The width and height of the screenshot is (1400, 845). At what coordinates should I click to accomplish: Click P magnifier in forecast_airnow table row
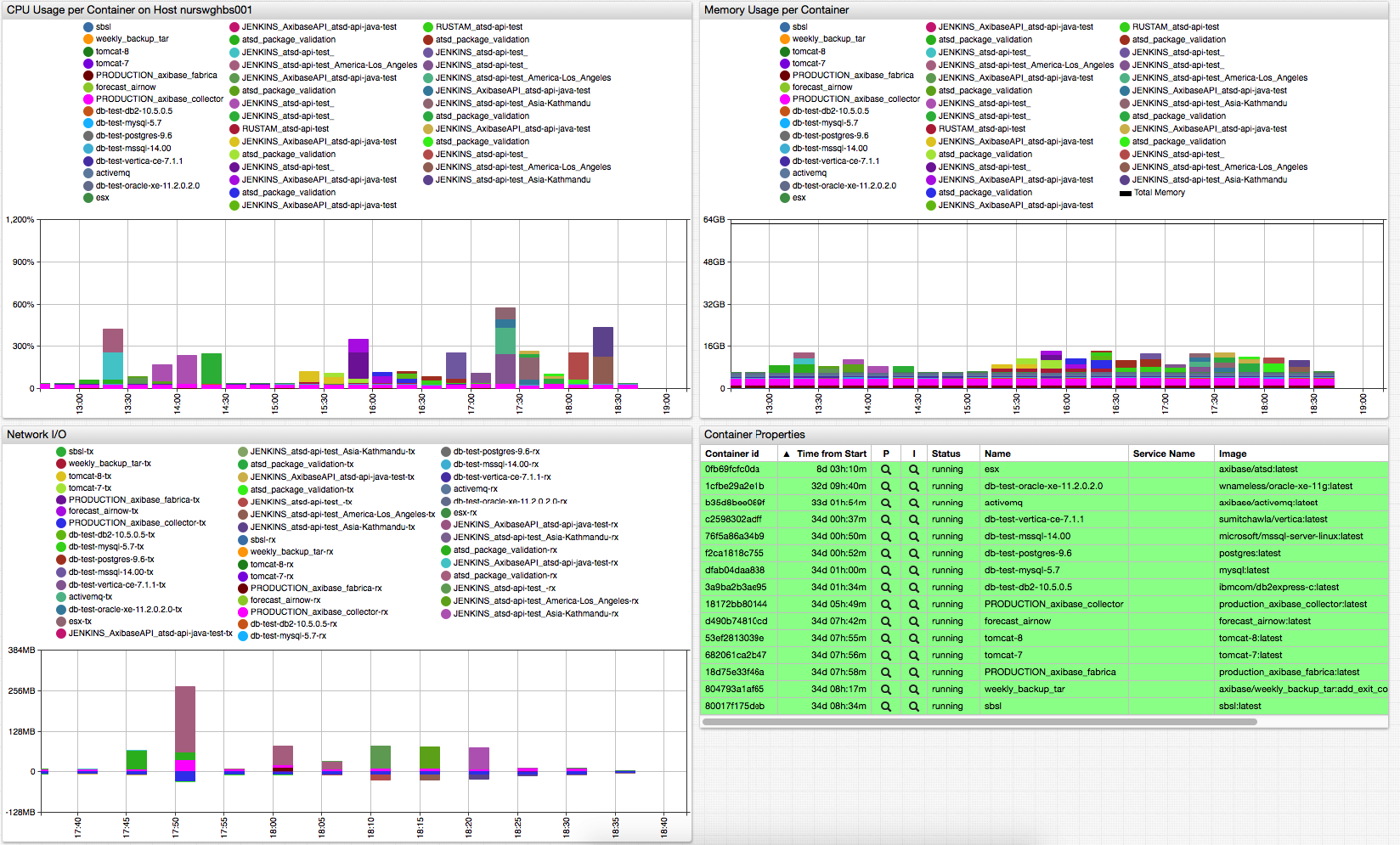(x=886, y=622)
